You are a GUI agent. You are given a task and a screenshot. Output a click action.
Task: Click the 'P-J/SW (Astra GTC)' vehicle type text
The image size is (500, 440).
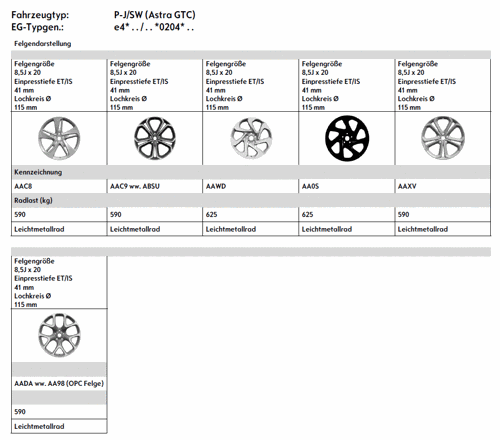pos(155,15)
